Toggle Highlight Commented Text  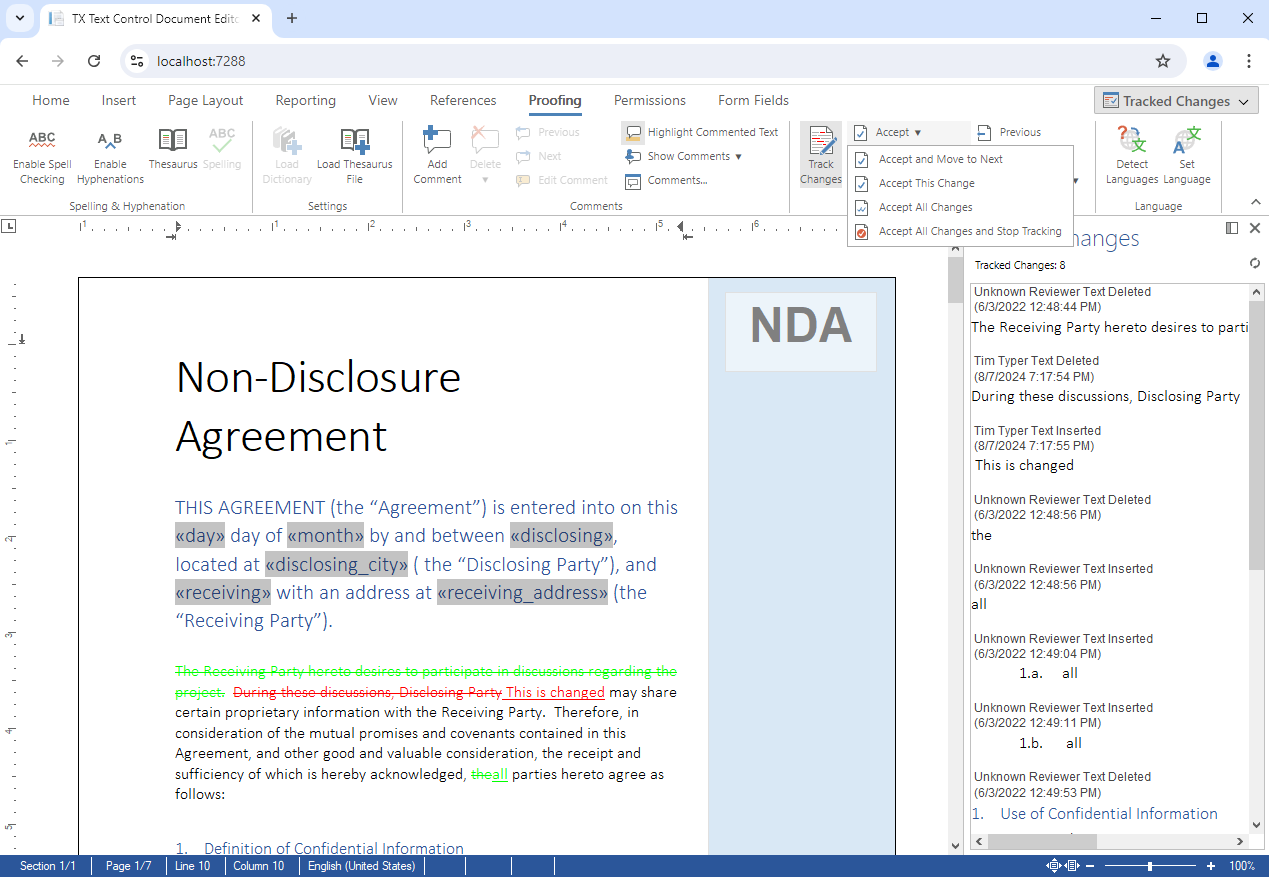[x=701, y=132]
